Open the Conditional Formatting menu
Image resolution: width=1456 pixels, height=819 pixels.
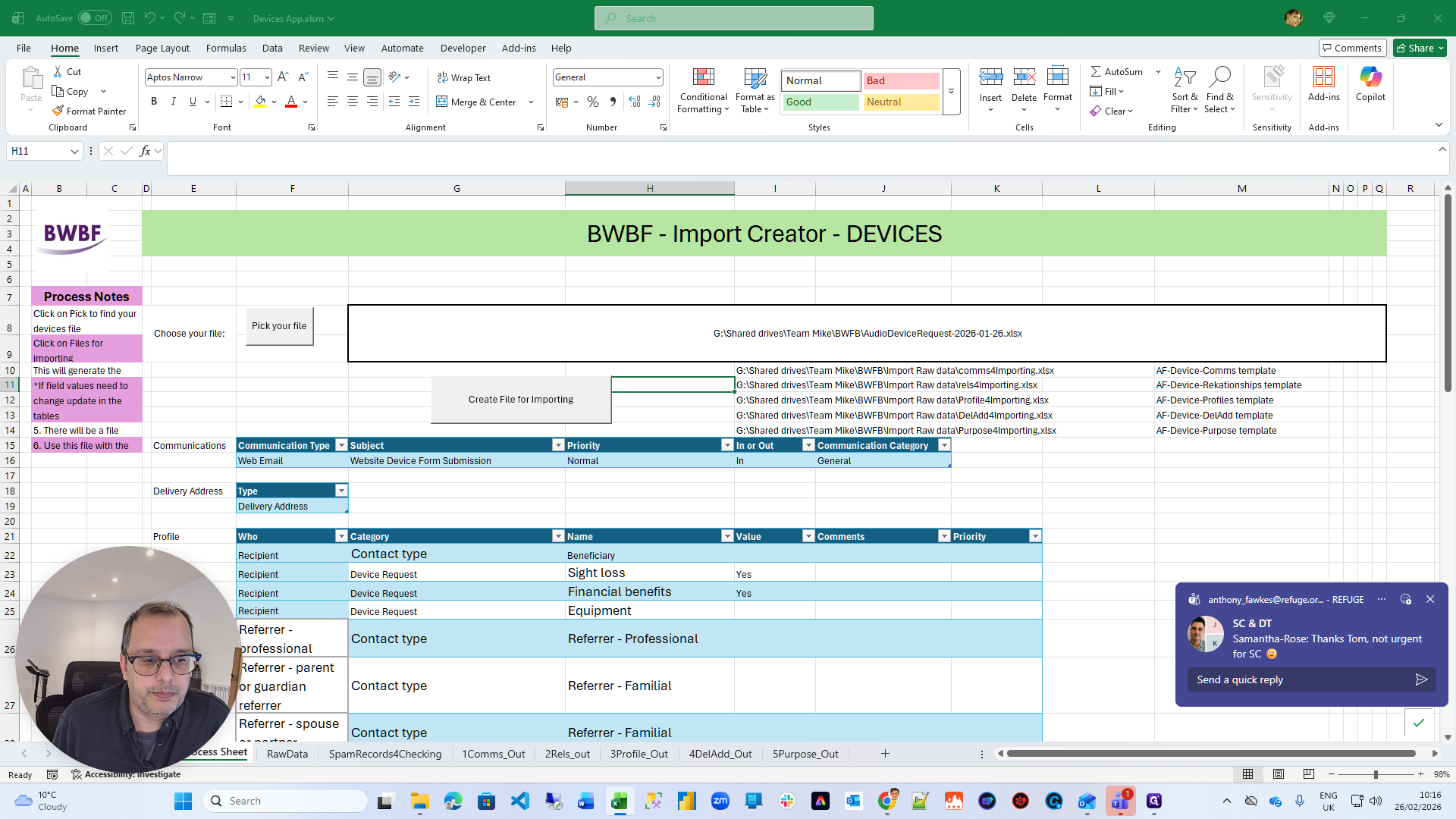click(703, 91)
